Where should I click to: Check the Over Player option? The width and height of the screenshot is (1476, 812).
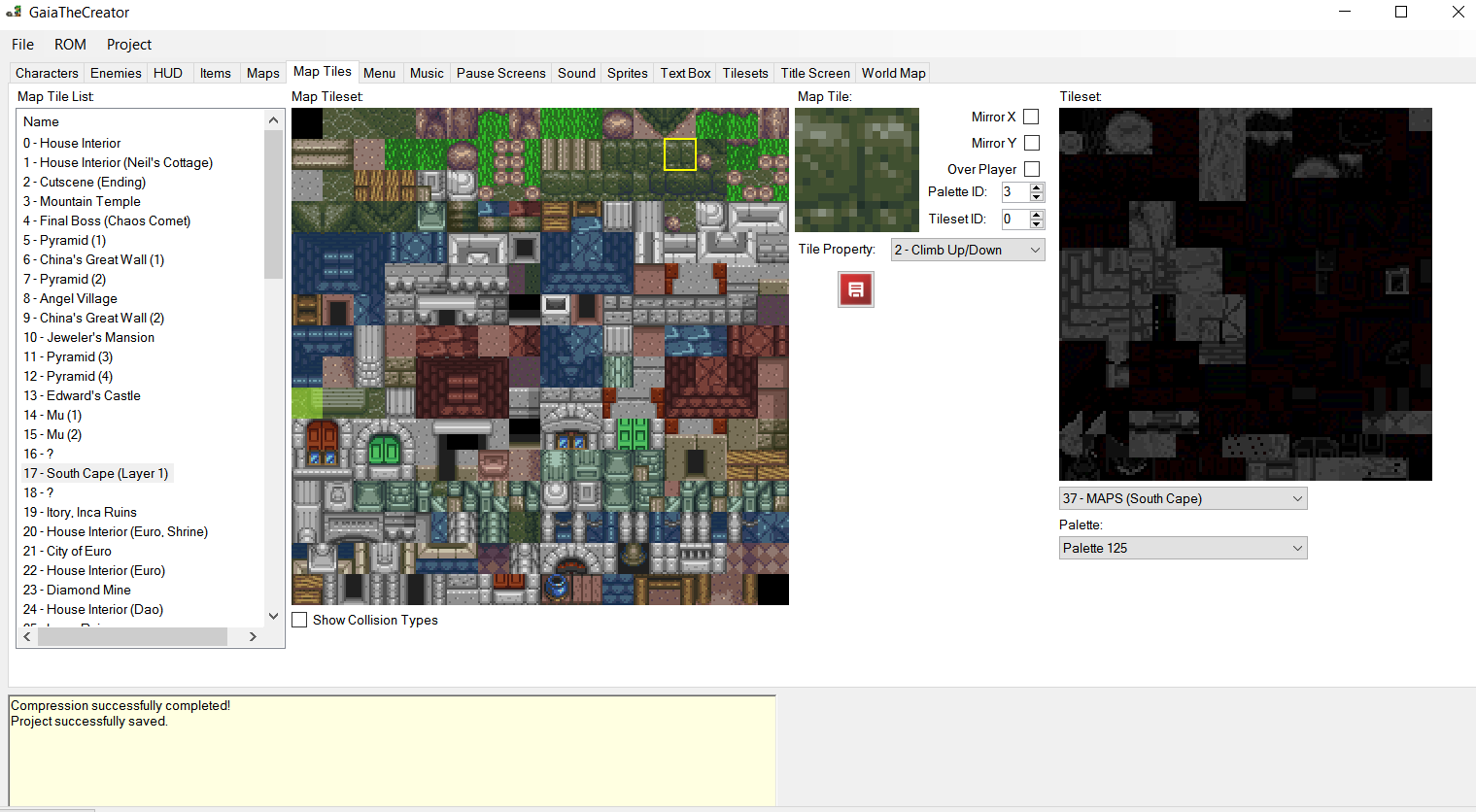point(1031,168)
